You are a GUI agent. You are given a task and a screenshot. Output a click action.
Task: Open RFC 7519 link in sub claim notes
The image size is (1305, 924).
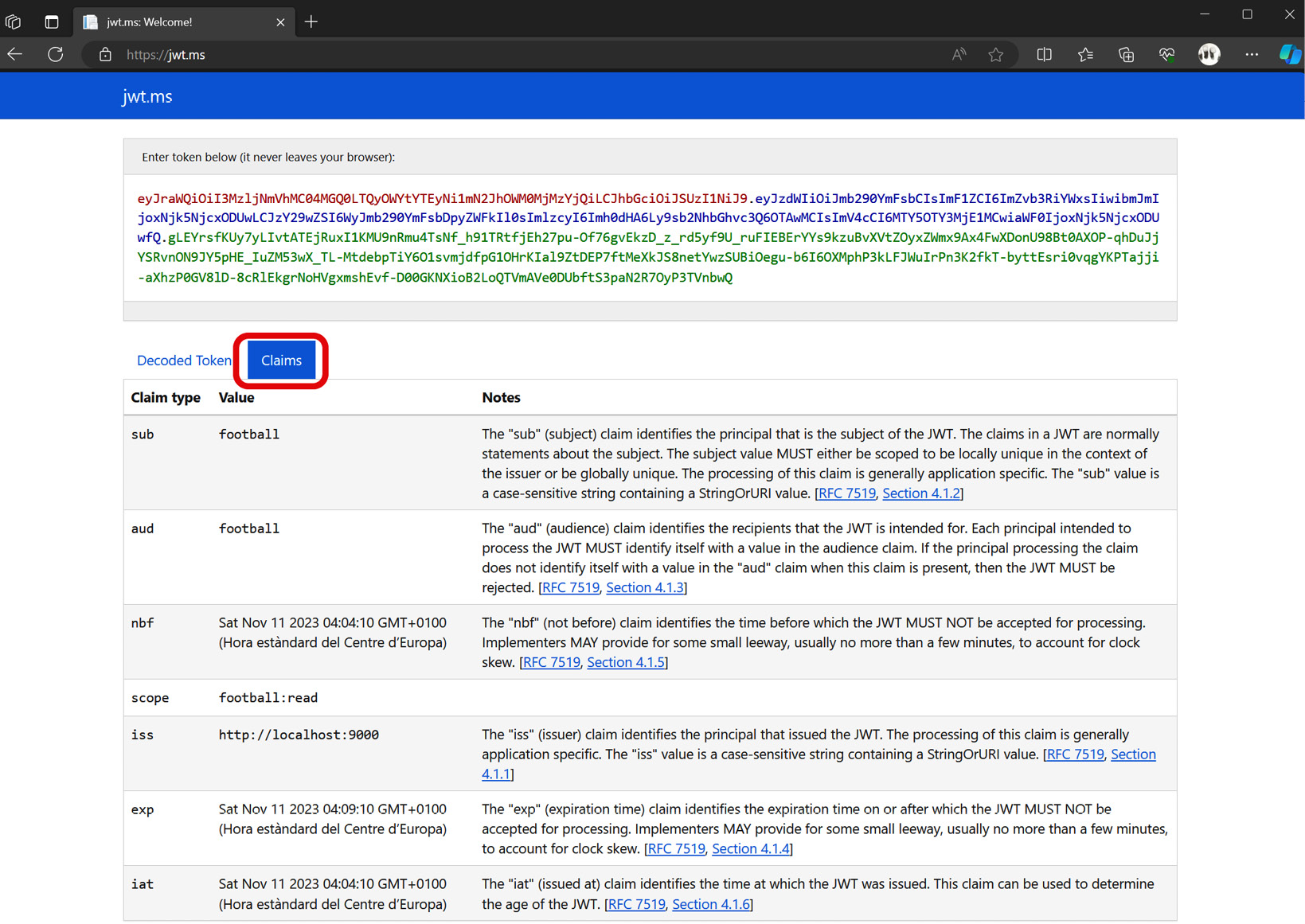(847, 493)
